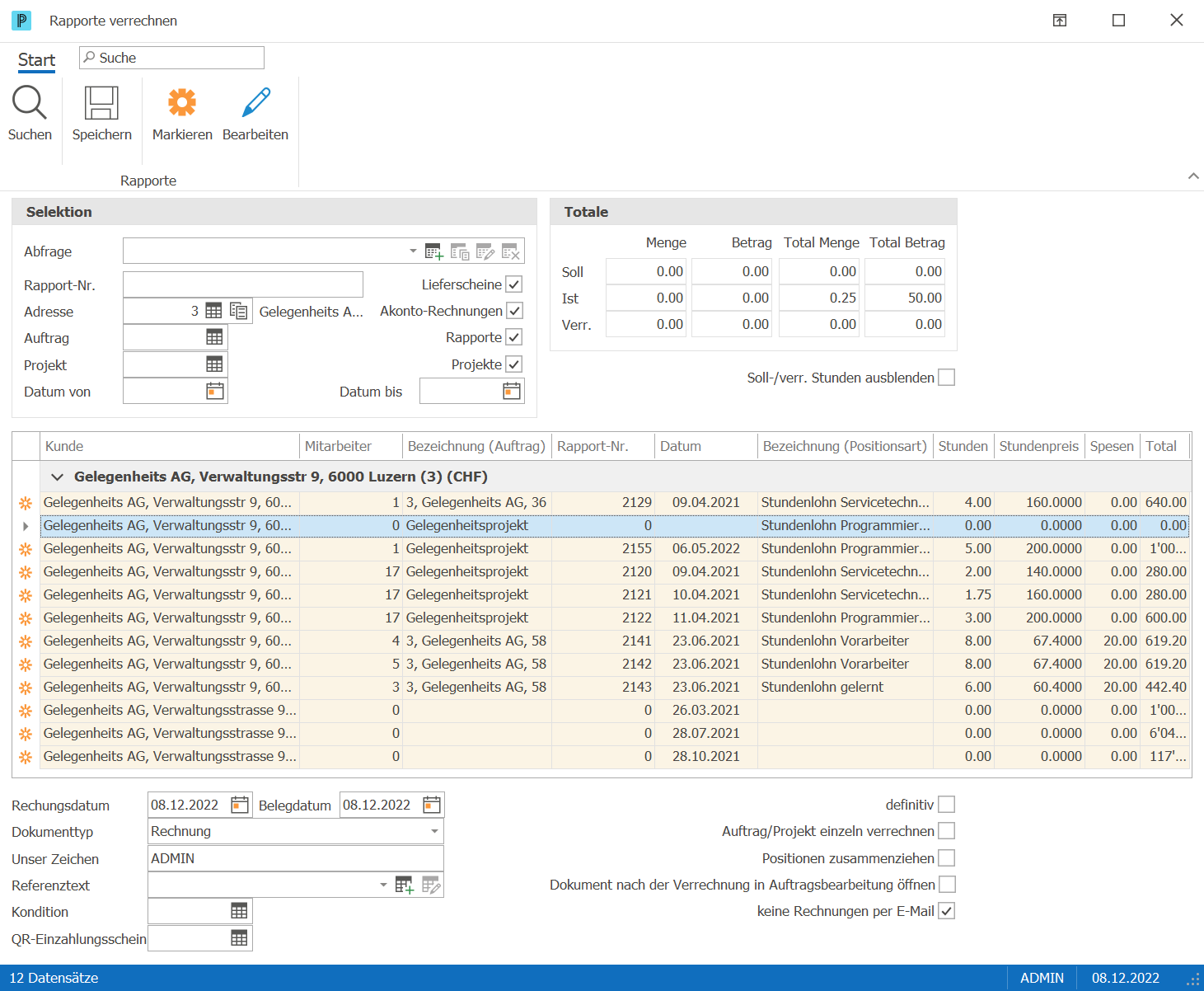
Task: Open the QR-Einzahlungsschein lookup table icon
Action: point(239,938)
